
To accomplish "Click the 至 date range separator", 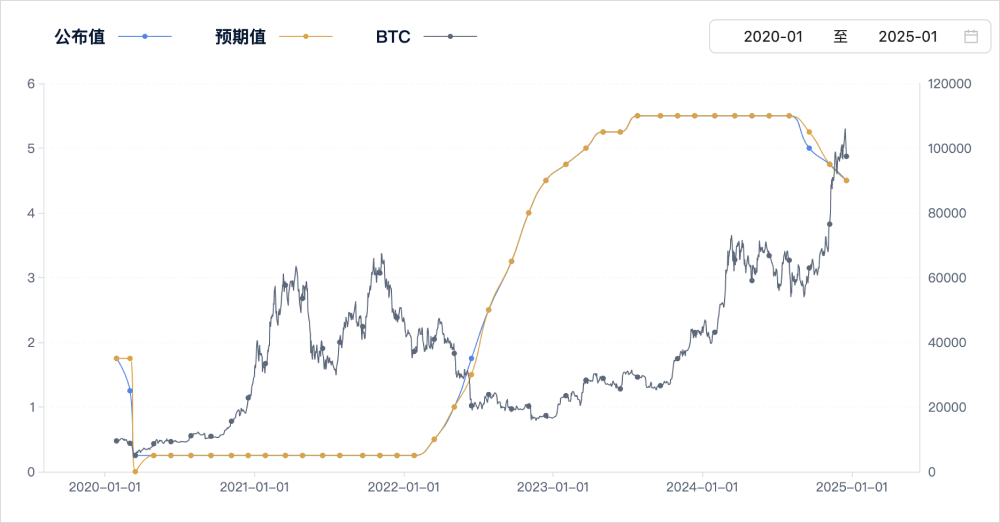I will point(841,37).
